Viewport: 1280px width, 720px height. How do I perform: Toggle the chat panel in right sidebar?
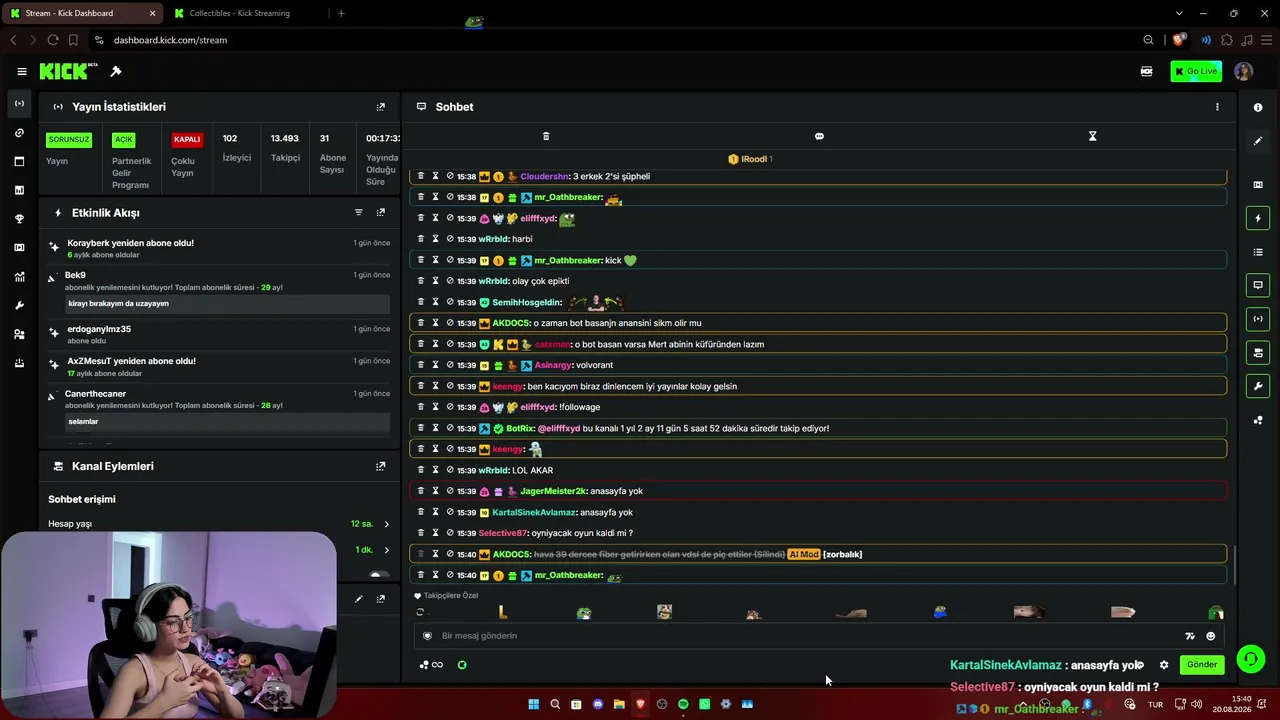(1258, 285)
